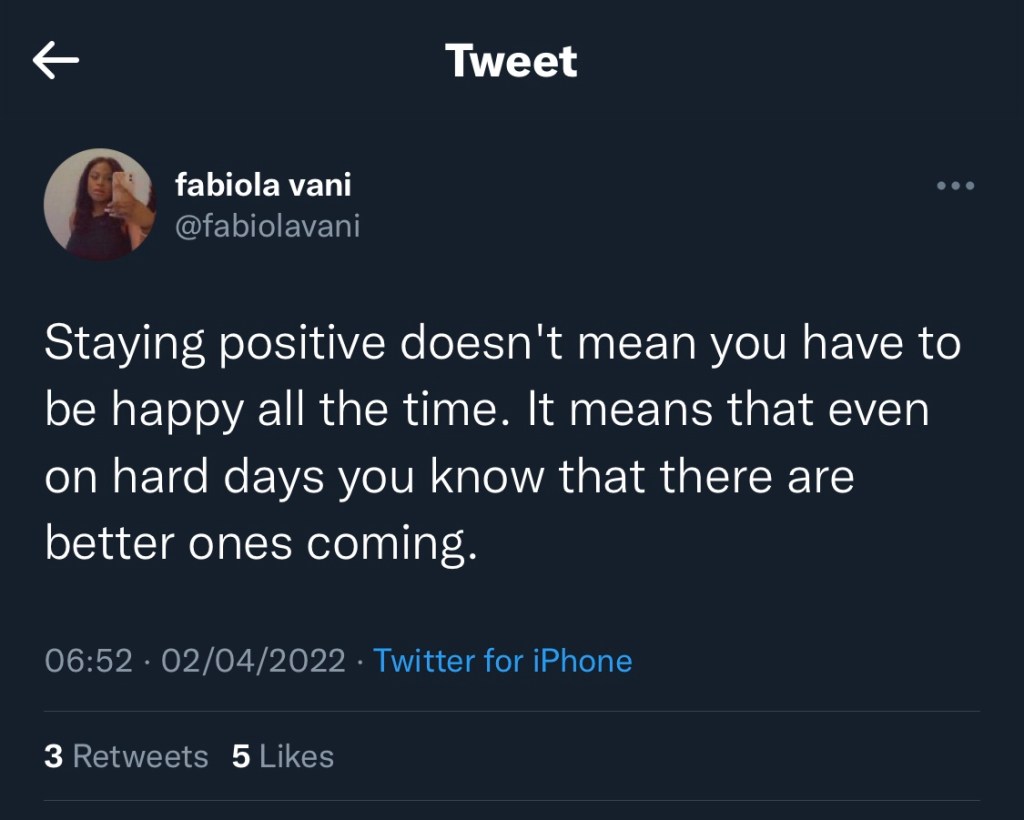Click the like count number 5

pyautogui.click(x=241, y=756)
